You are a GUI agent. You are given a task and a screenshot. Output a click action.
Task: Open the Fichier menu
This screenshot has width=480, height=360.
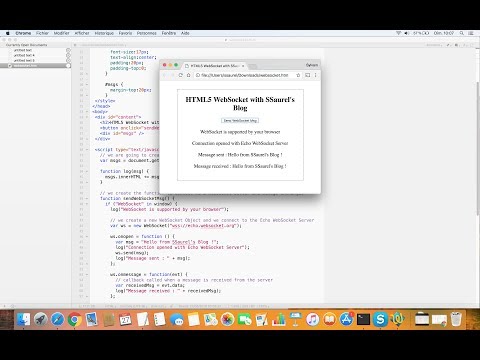pos(42,33)
